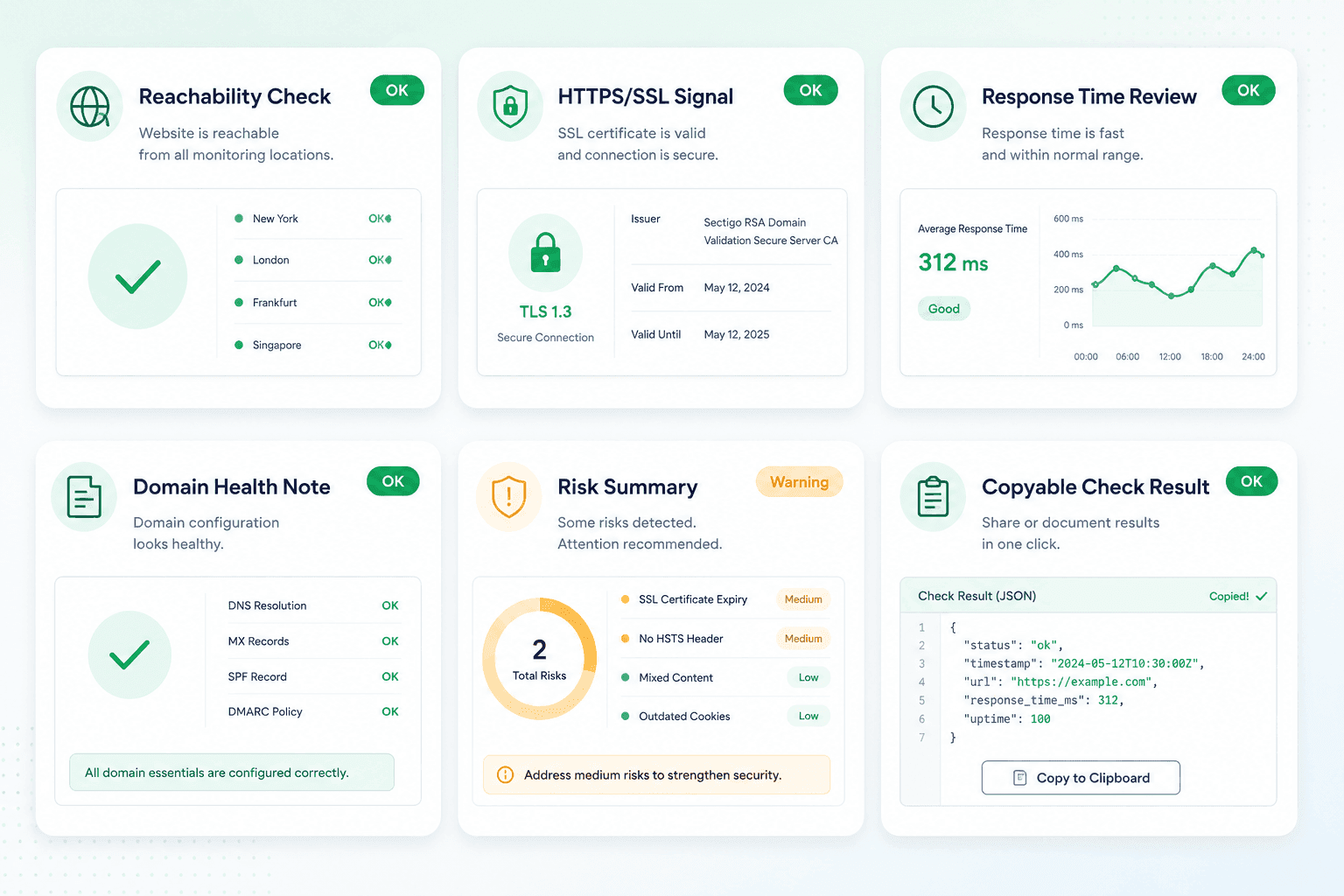This screenshot has height=896, width=1344.
Task: Click the response time line chart
Action: click(x=1178, y=285)
